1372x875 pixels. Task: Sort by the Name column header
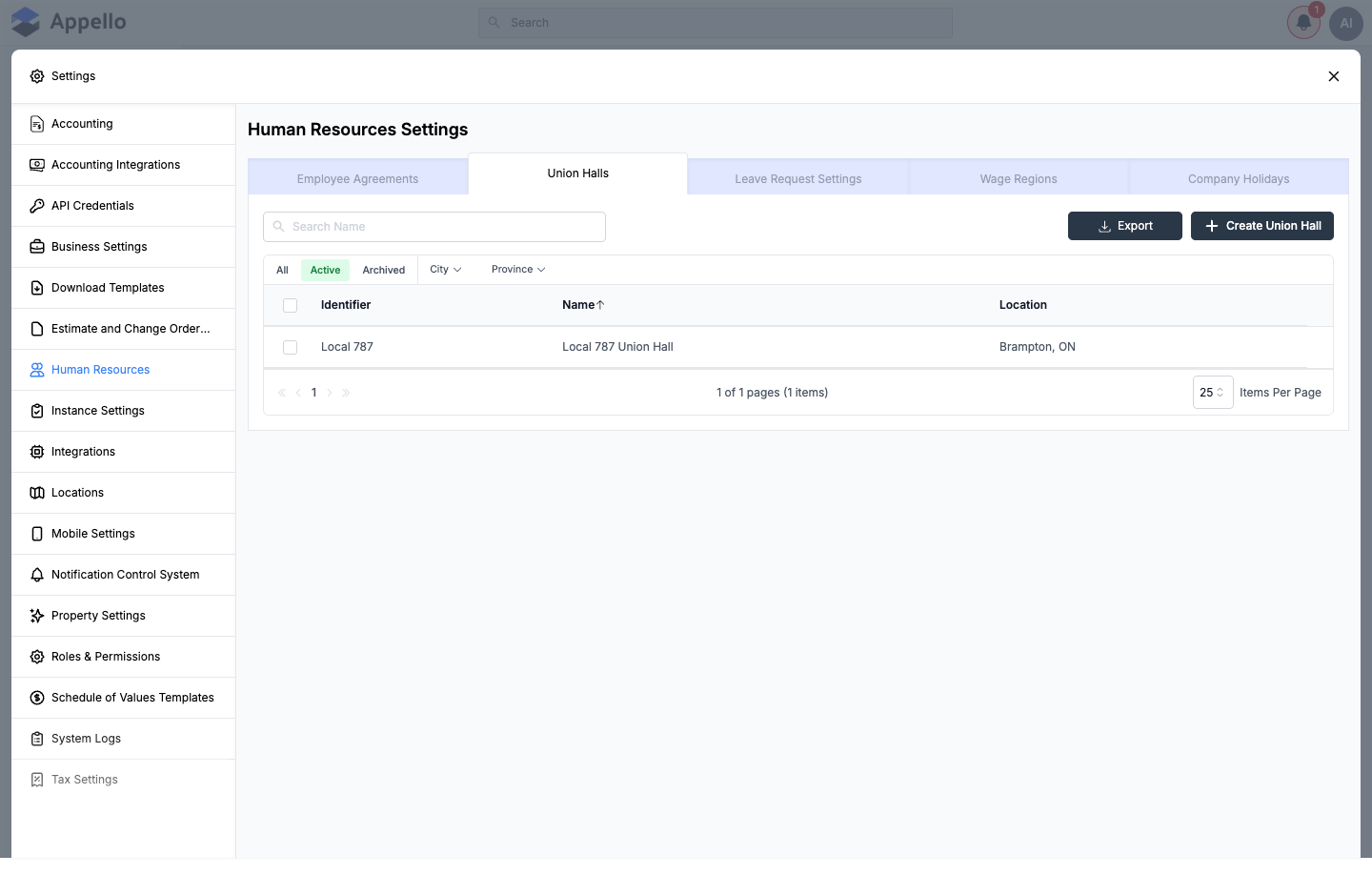(583, 305)
